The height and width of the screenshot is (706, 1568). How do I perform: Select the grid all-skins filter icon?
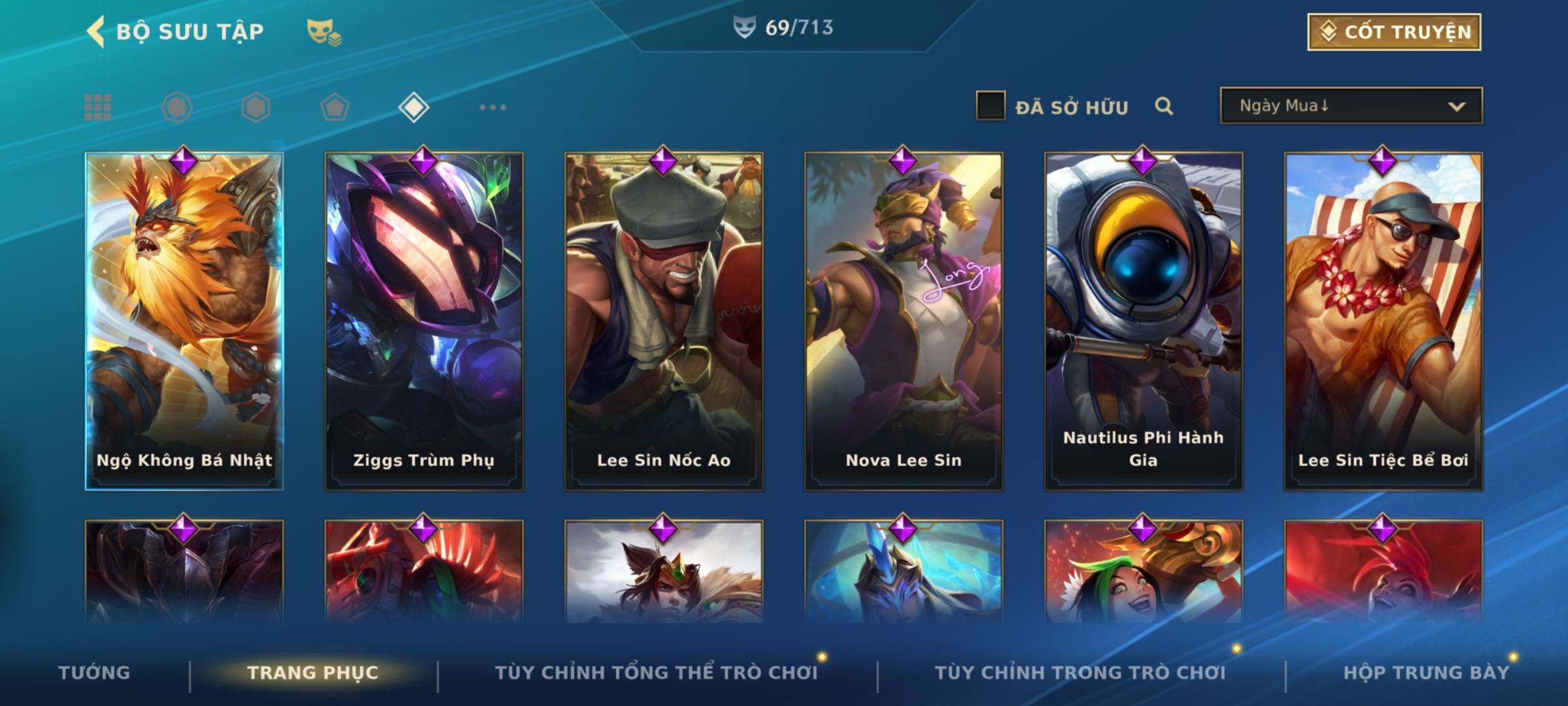(98, 107)
